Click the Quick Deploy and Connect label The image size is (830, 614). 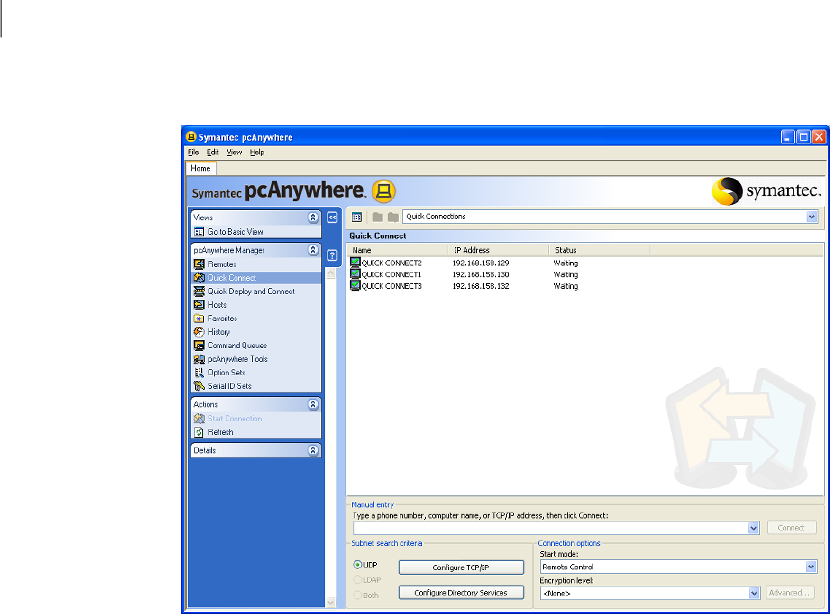[x=251, y=292]
